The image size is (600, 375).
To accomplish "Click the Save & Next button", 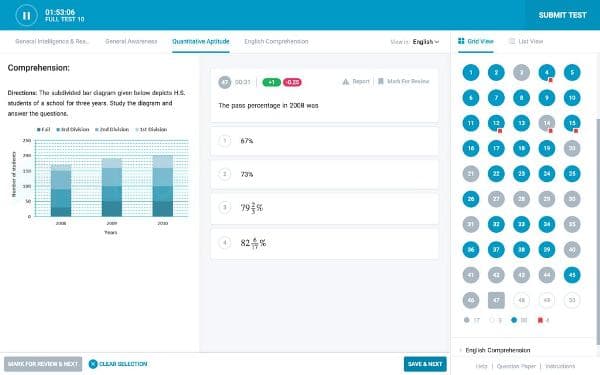I will [x=425, y=364].
